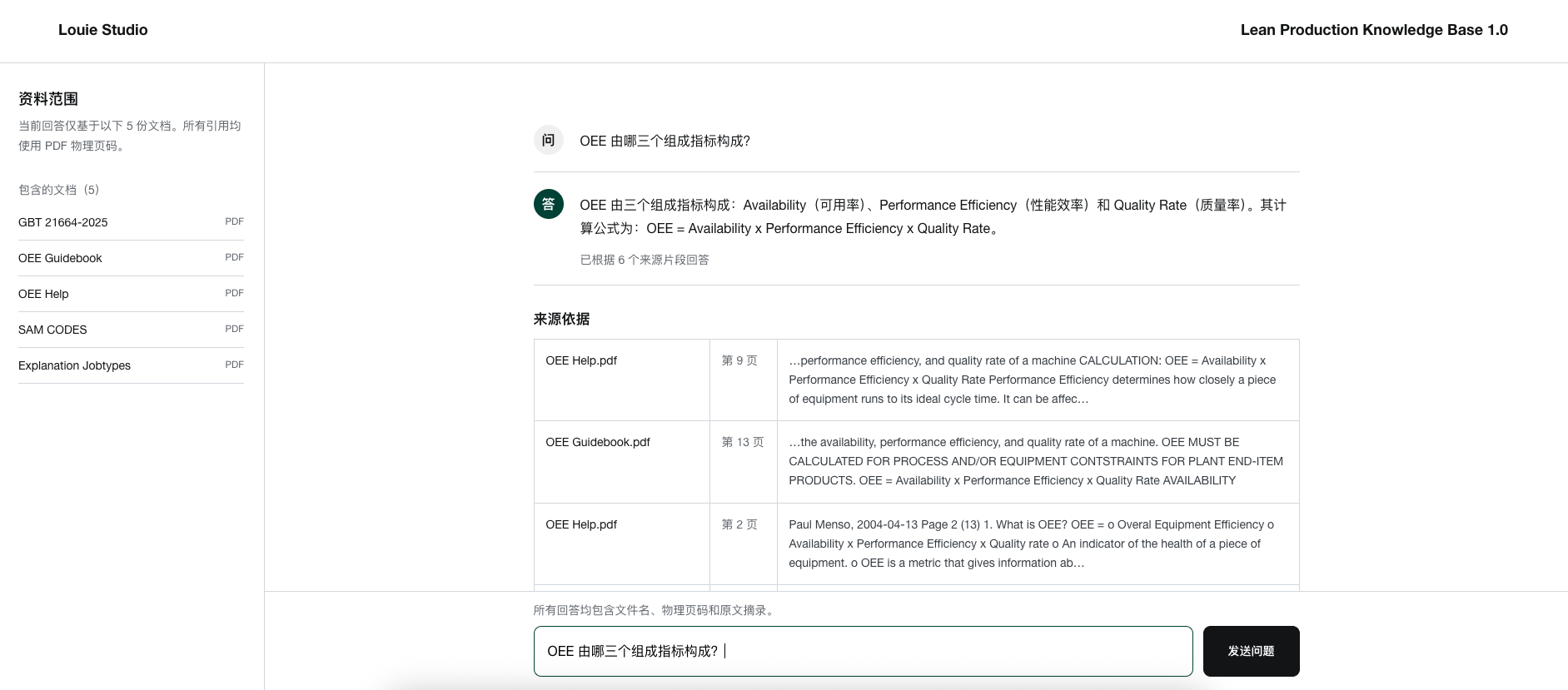
Task: Click PDF tag beside Explanation Jobtypes
Action: coord(234,365)
